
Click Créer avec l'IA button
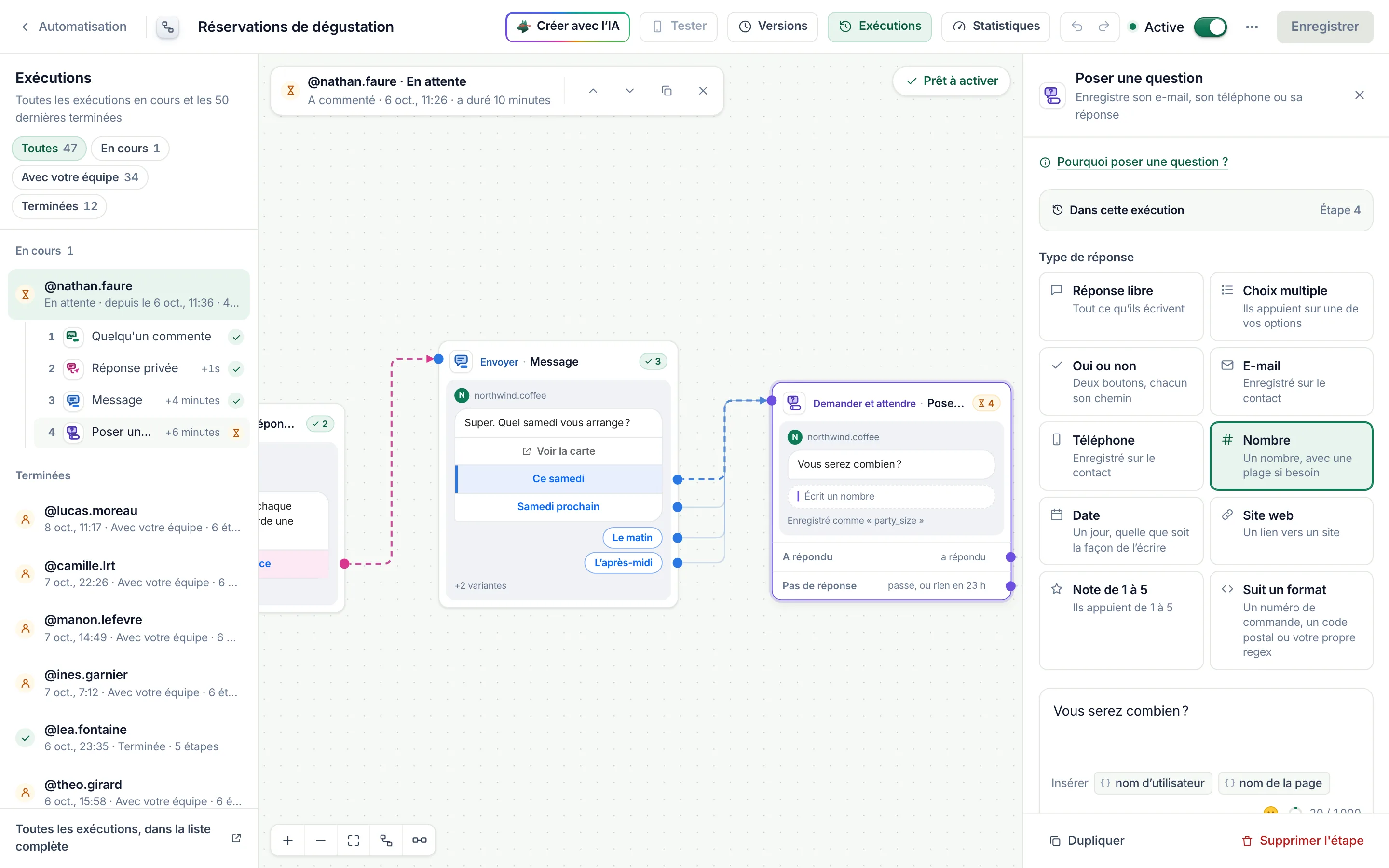tap(567, 27)
